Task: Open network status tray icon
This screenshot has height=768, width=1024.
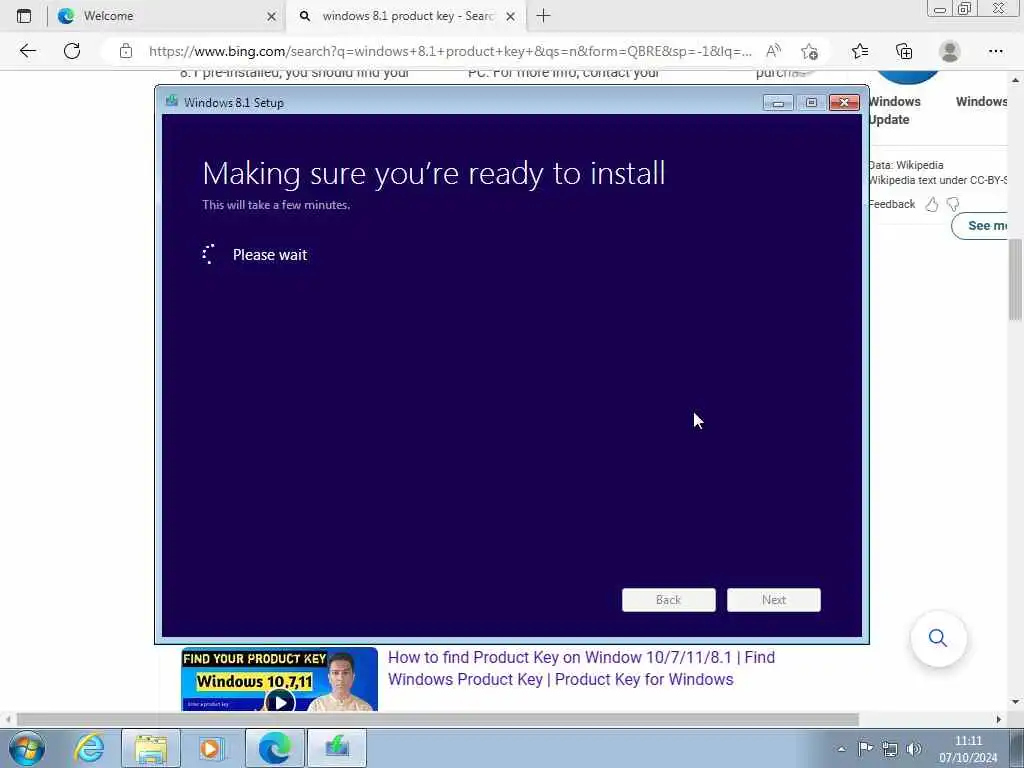Action: (x=889, y=748)
